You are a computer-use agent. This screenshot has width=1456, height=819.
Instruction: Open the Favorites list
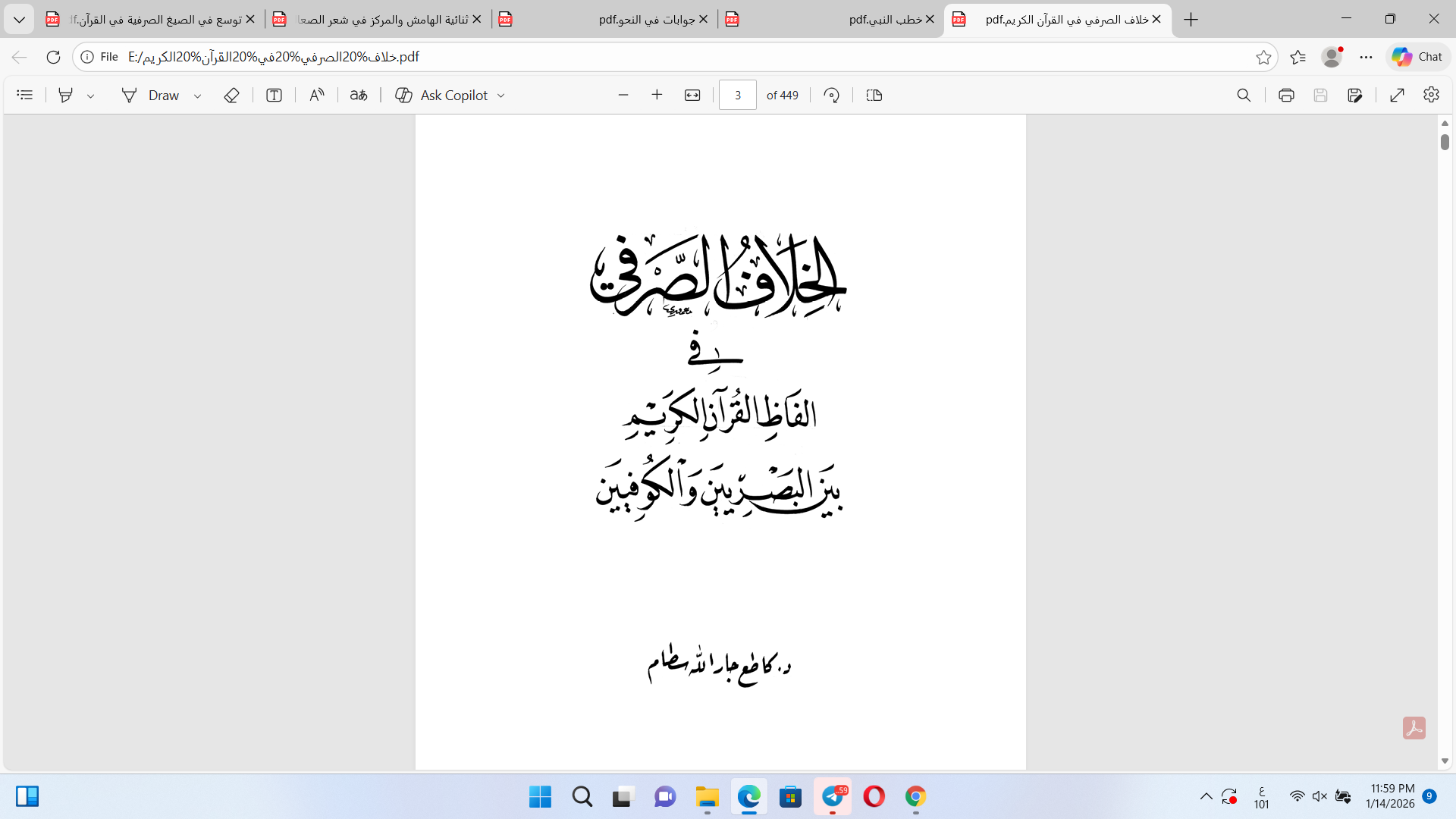pos(1298,57)
